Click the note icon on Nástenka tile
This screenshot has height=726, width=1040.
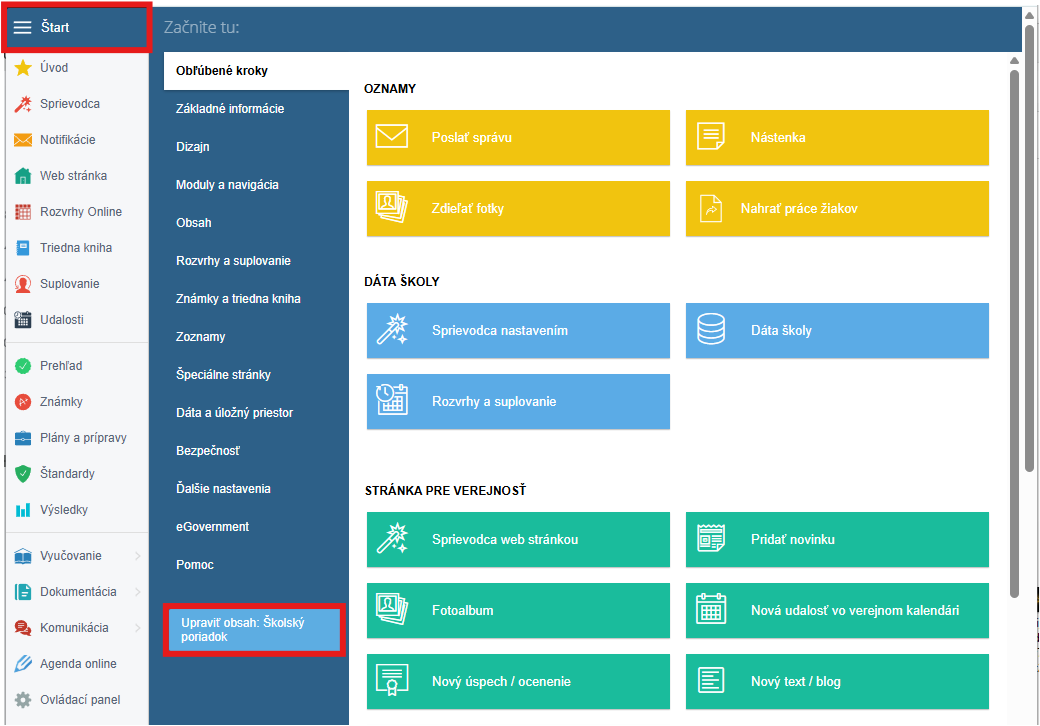(711, 137)
